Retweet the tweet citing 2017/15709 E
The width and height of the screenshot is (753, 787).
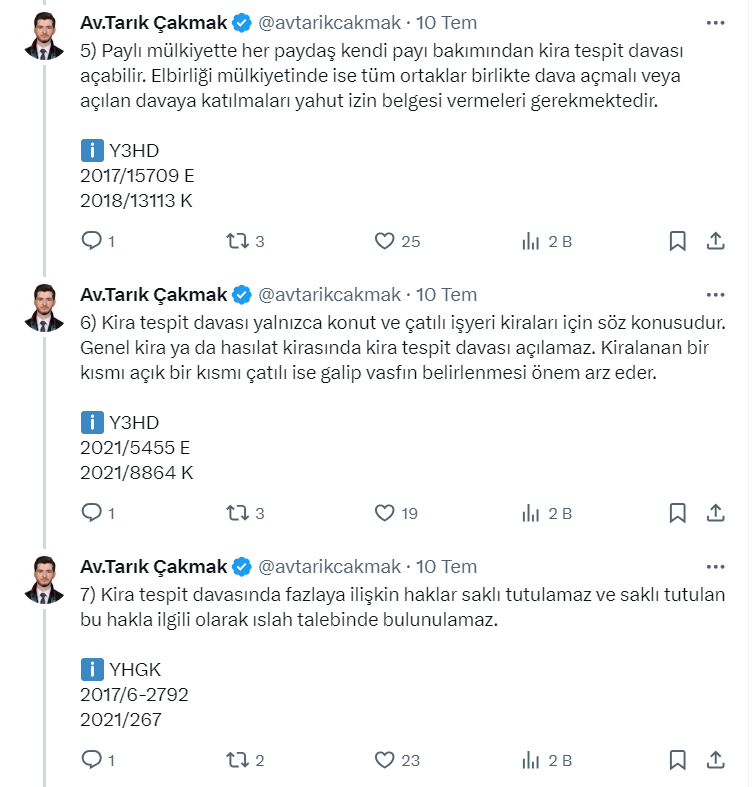pos(237,241)
